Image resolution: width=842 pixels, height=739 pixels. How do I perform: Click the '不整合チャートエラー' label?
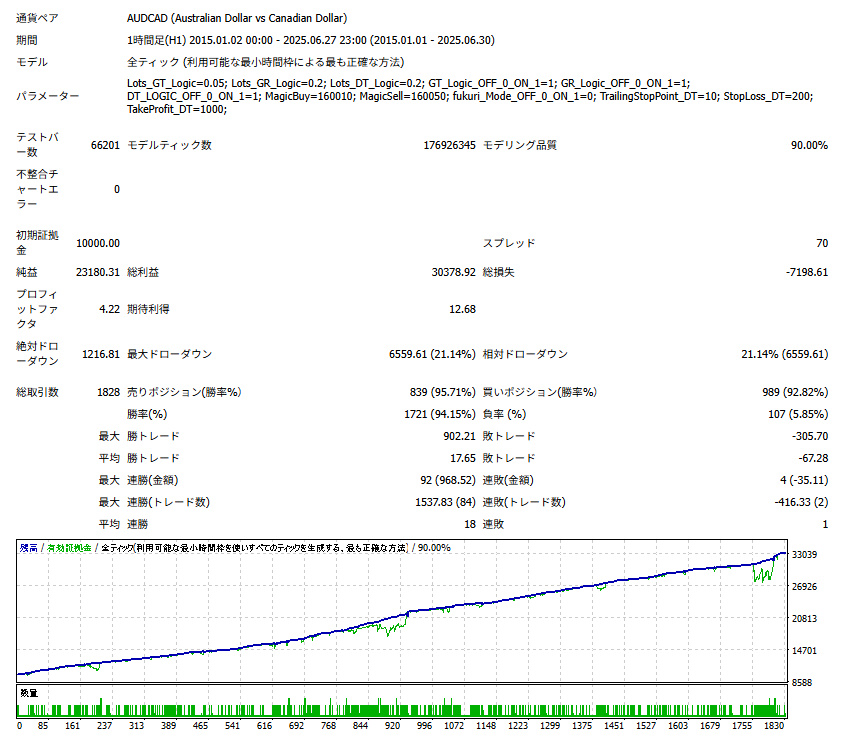[x=37, y=189]
